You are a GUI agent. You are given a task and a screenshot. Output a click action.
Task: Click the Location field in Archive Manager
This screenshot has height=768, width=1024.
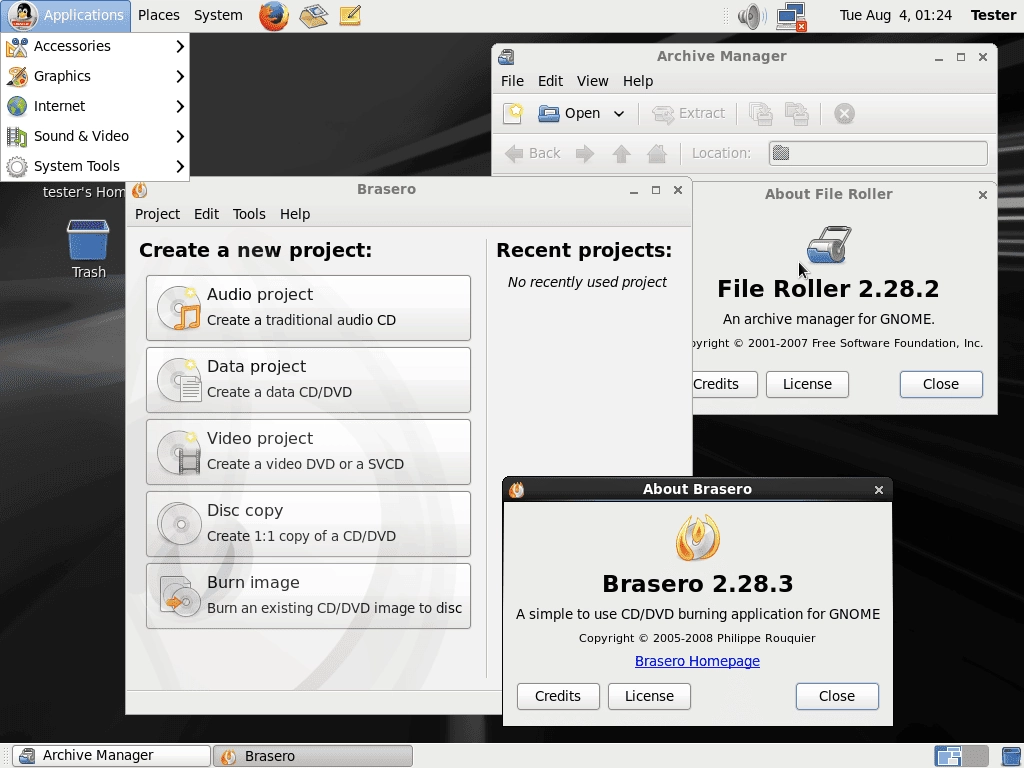click(878, 153)
